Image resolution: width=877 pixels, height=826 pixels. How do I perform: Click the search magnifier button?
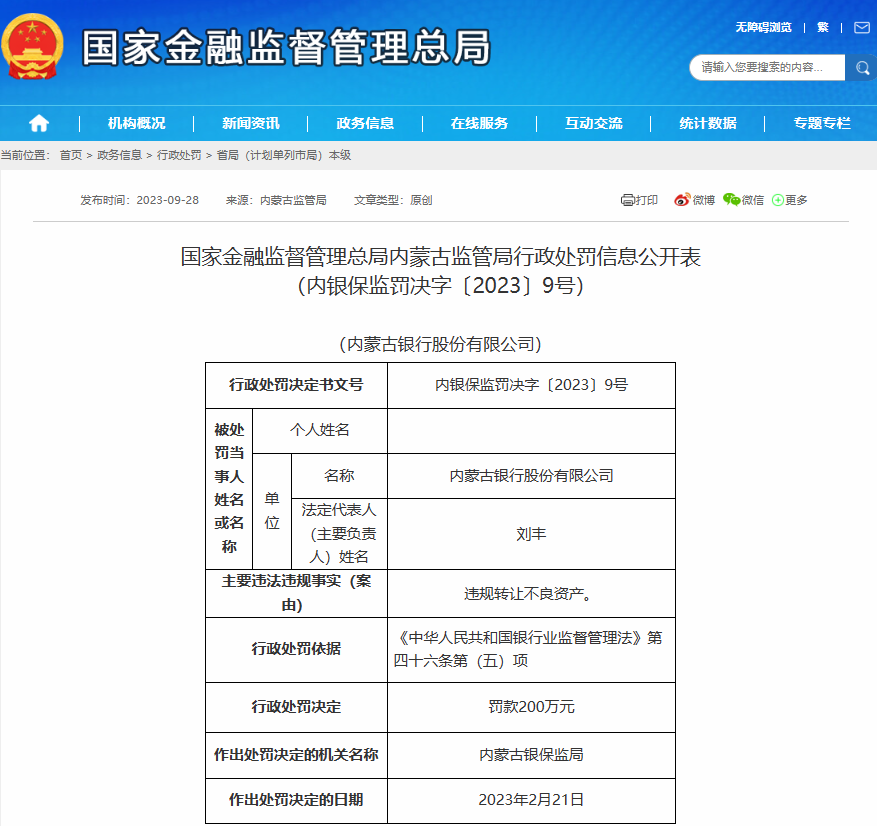tap(861, 68)
